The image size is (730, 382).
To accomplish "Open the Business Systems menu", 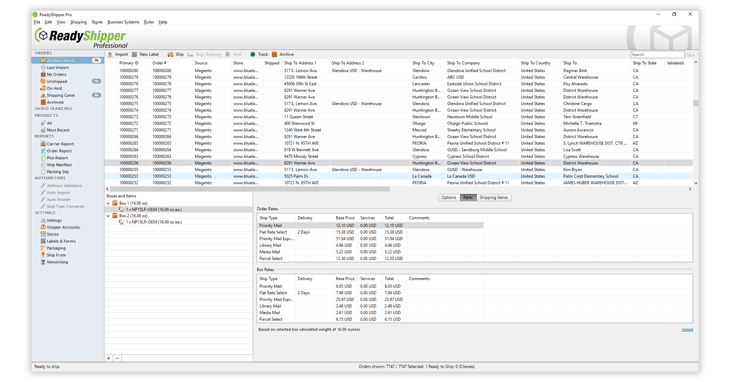I will 123,22.
